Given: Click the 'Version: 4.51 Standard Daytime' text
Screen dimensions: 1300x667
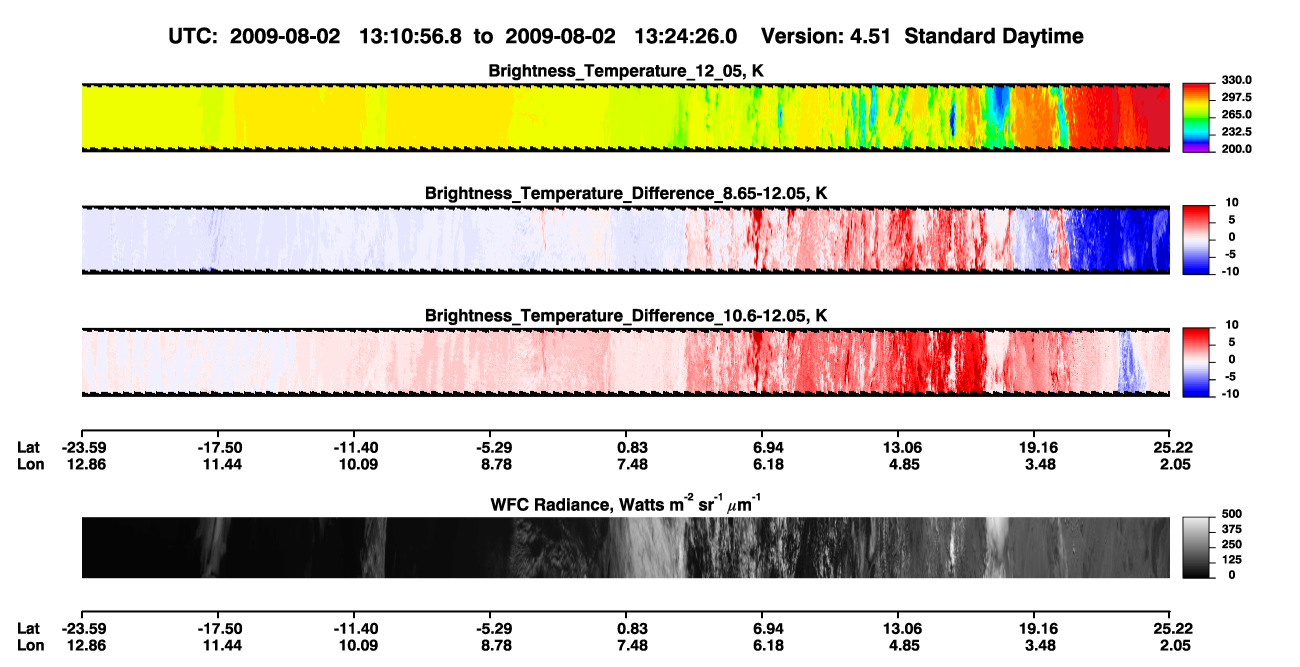Looking at the screenshot, I should coord(922,36).
